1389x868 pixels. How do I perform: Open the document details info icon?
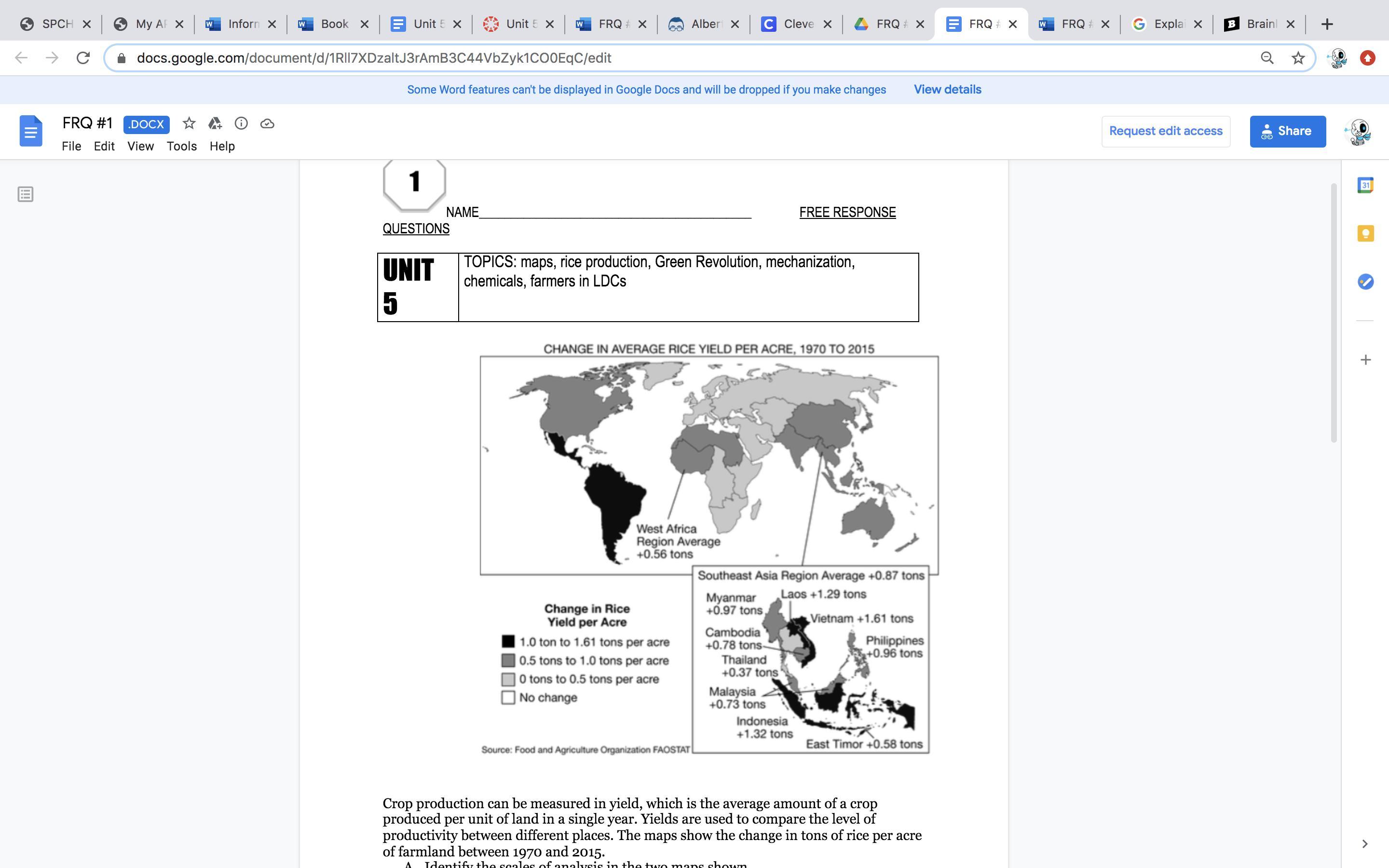tap(241, 123)
